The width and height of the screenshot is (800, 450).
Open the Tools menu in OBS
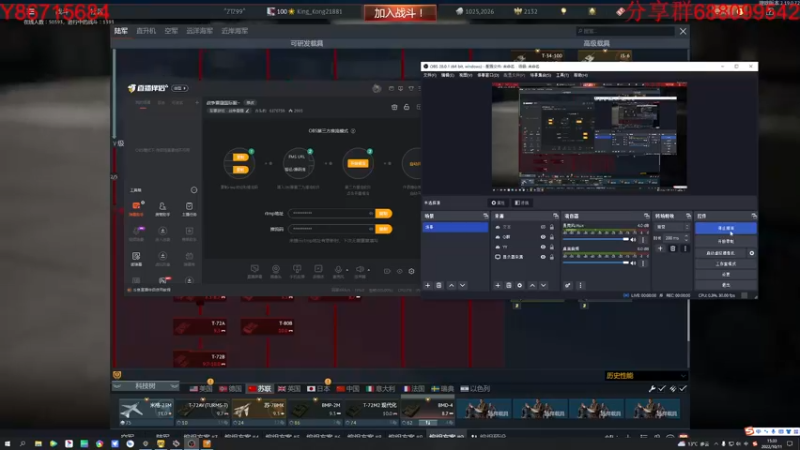[x=562, y=75]
